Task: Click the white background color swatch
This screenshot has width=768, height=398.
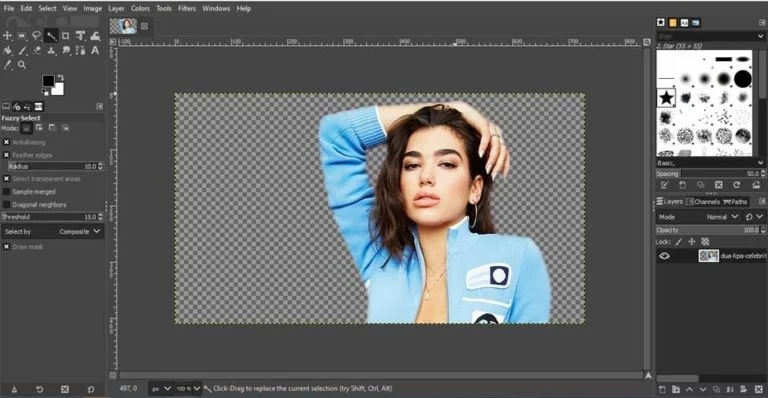Action: click(x=59, y=90)
